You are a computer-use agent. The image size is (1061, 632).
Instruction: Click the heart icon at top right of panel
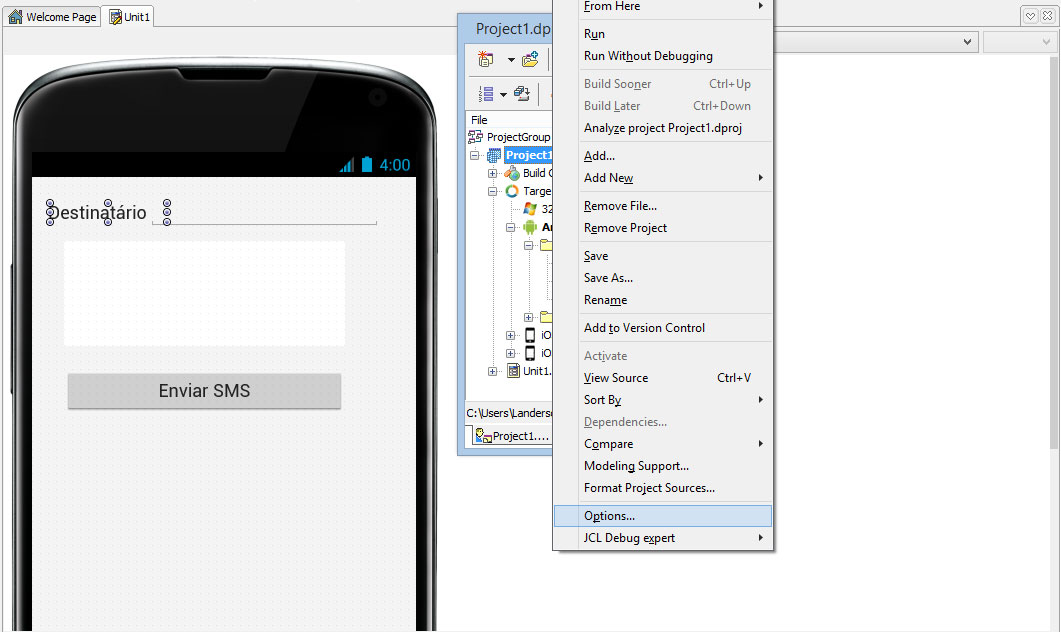click(1031, 15)
